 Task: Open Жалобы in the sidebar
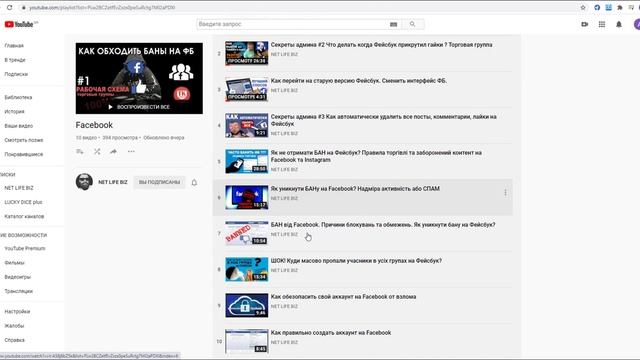click(x=14, y=326)
